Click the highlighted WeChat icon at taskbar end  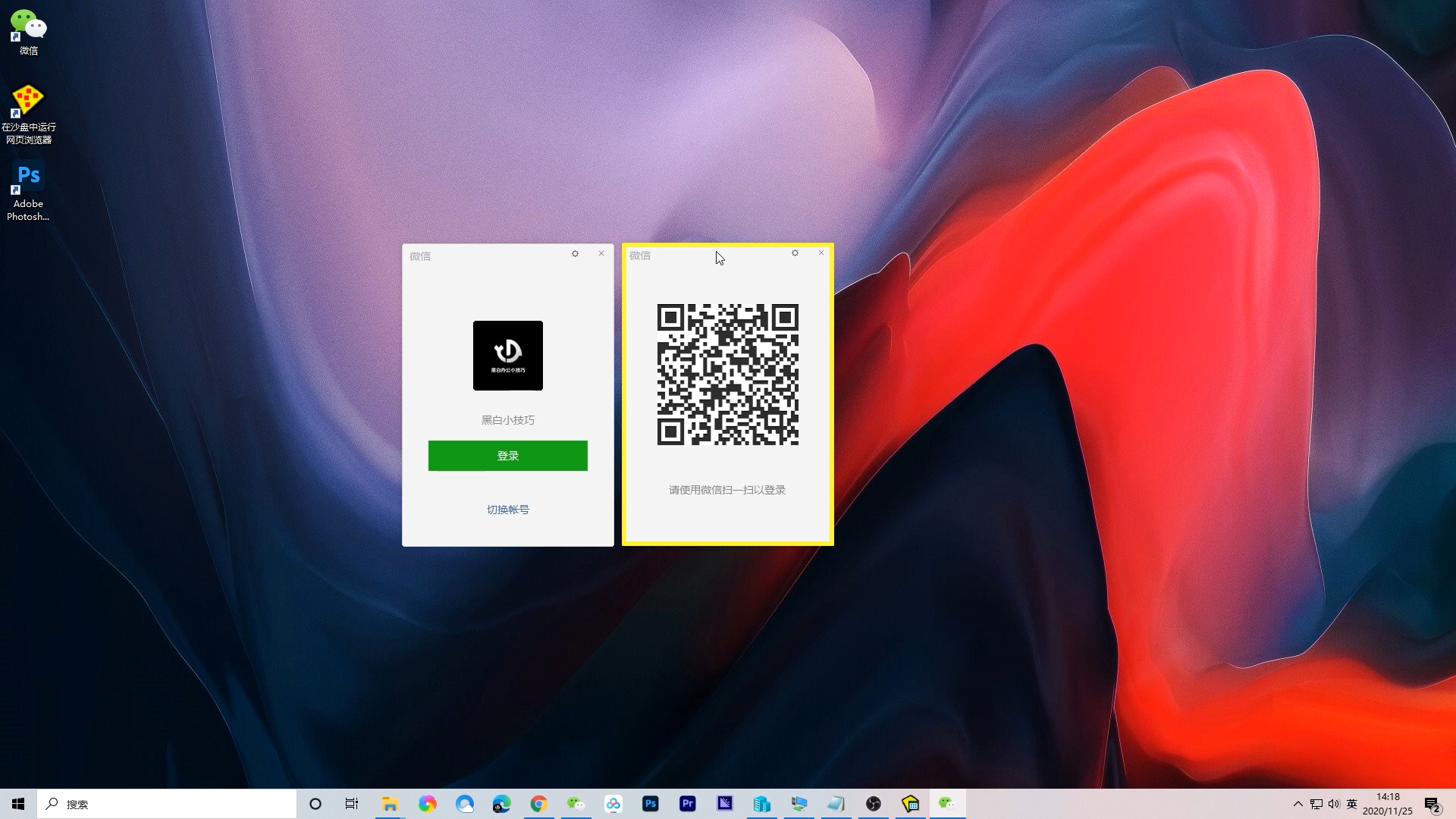click(947, 804)
